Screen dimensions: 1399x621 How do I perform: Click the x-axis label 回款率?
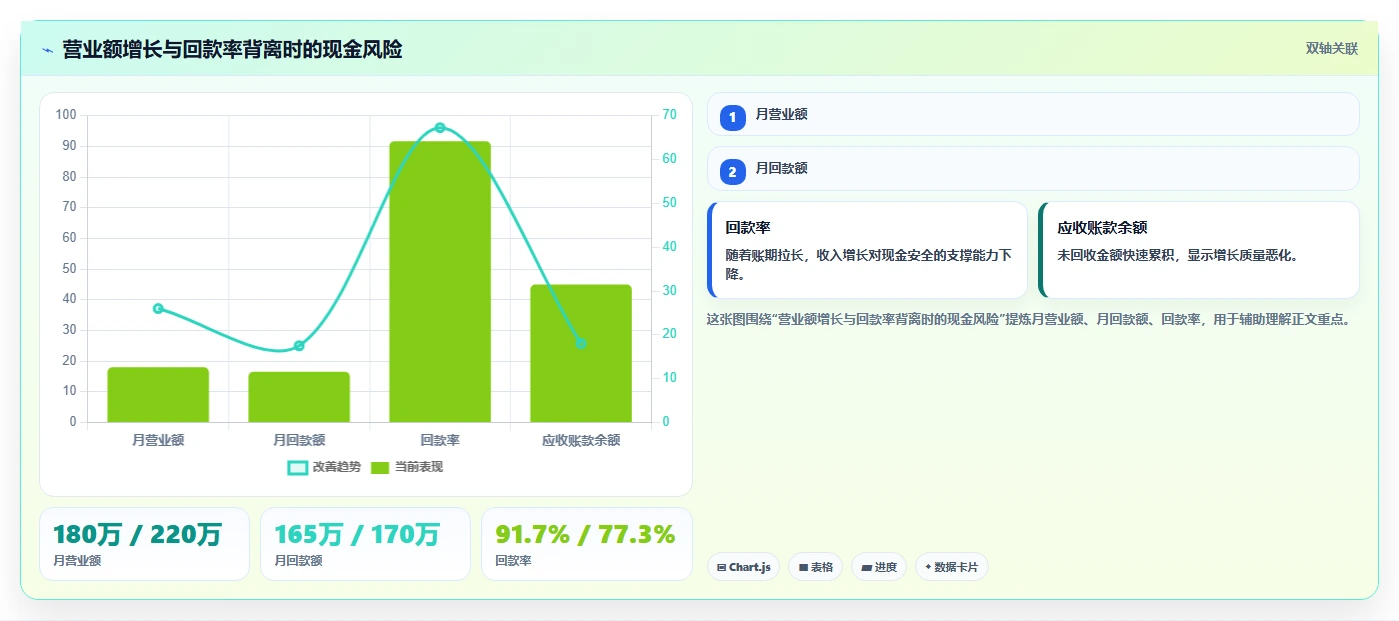coord(440,440)
